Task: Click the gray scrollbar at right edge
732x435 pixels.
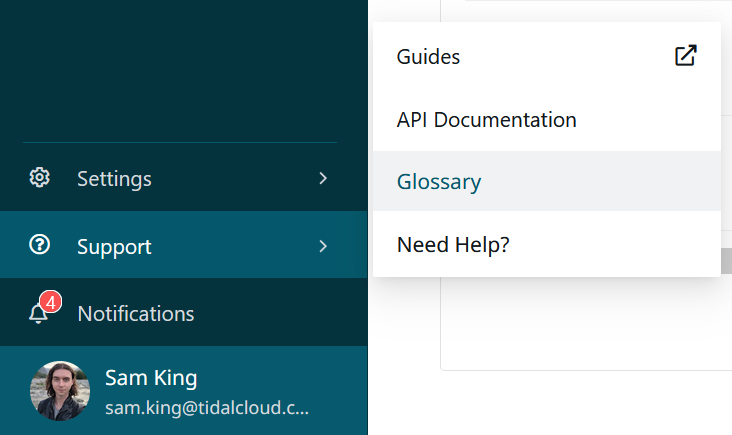Action: [726, 262]
